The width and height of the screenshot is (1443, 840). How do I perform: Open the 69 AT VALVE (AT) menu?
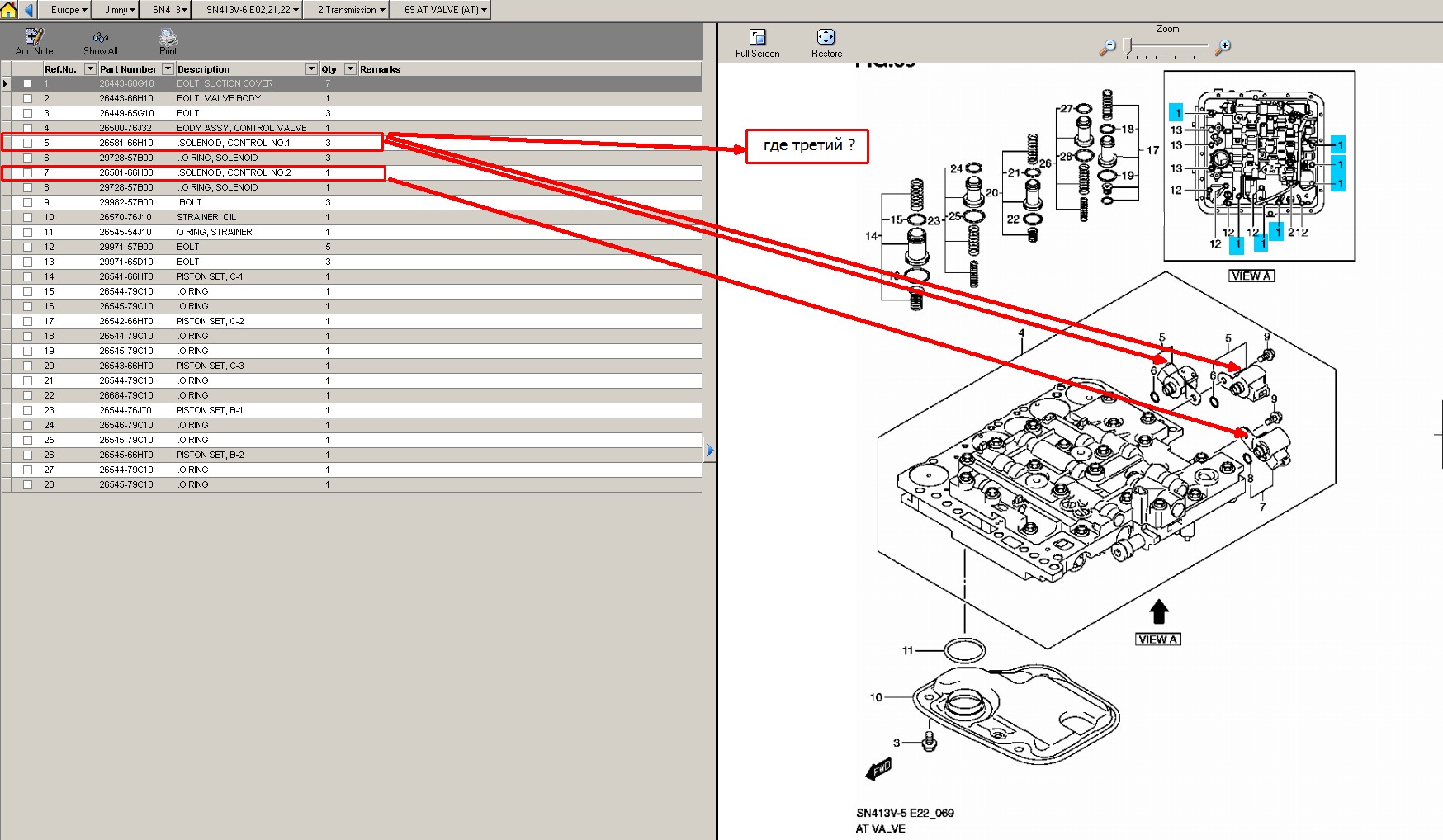(x=446, y=10)
